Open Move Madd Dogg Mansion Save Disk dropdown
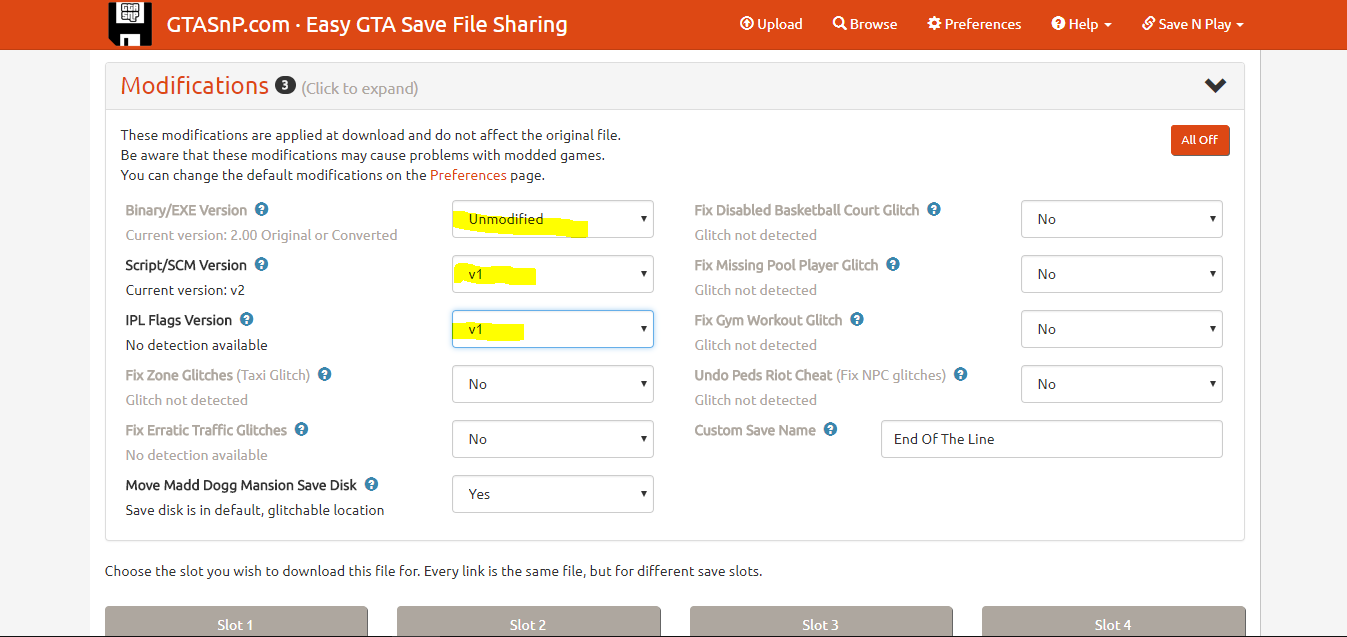The height and width of the screenshot is (637, 1347). point(553,494)
